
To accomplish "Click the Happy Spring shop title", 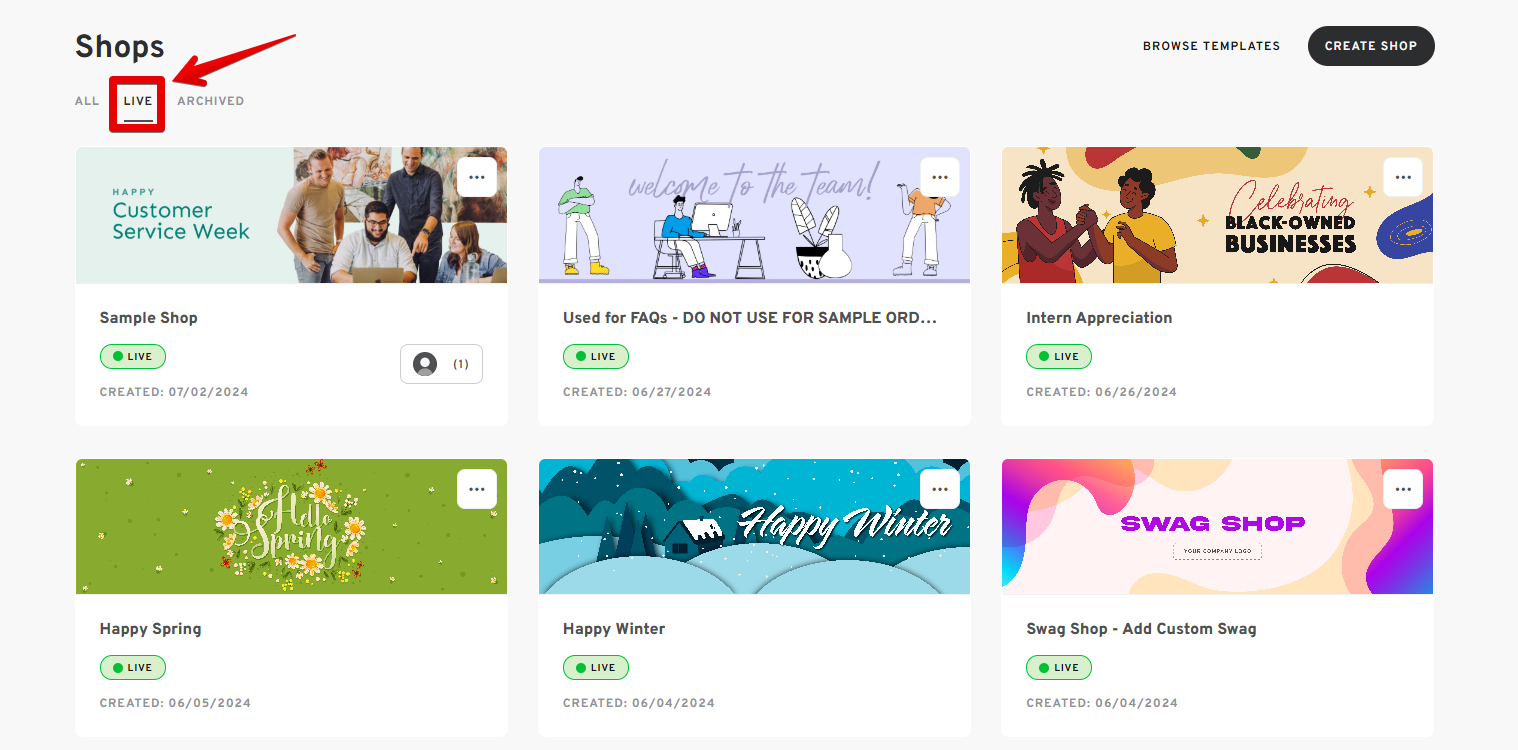I will click(x=150, y=629).
